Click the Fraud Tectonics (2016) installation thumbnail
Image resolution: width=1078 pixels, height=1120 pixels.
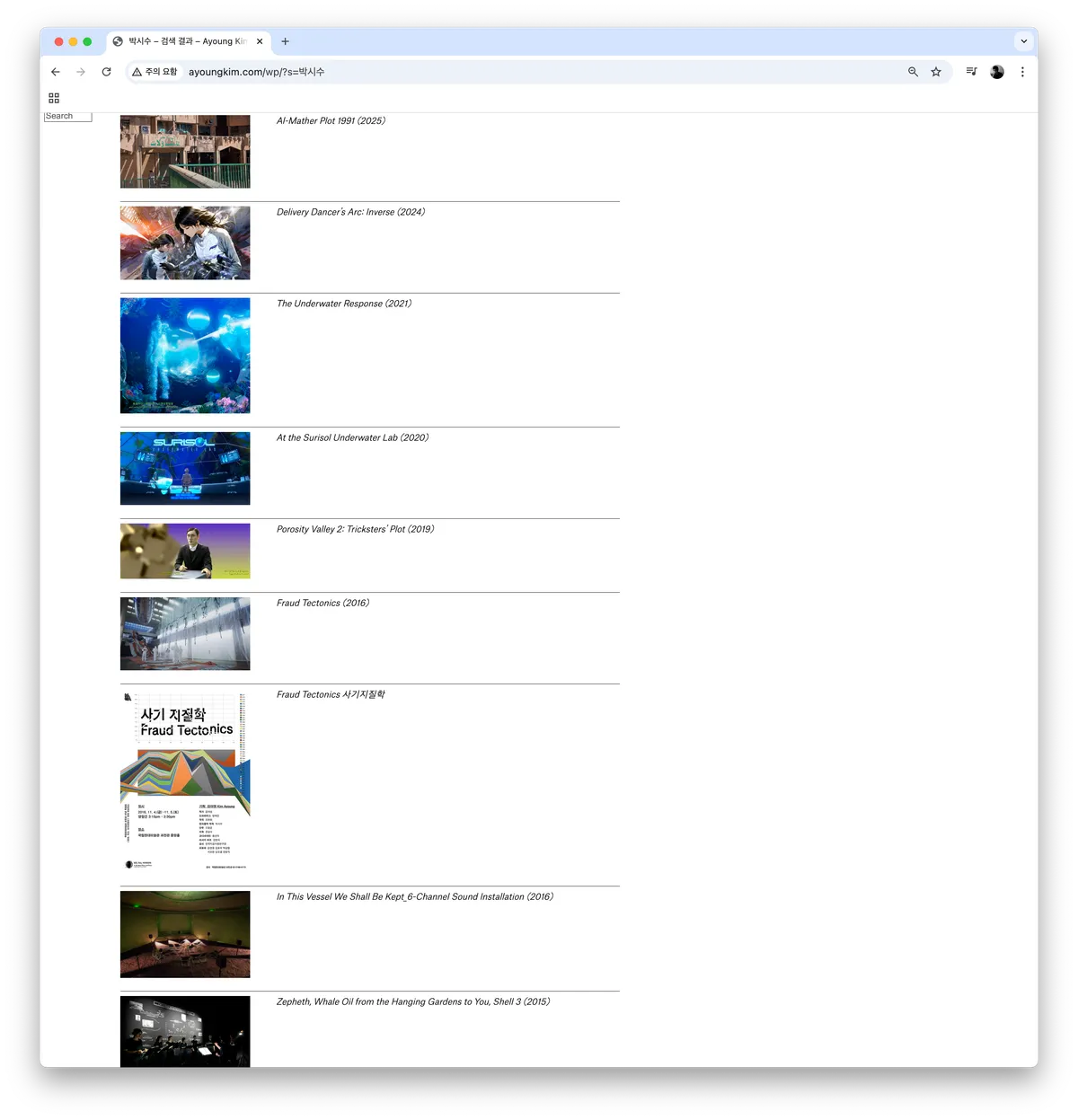185,633
